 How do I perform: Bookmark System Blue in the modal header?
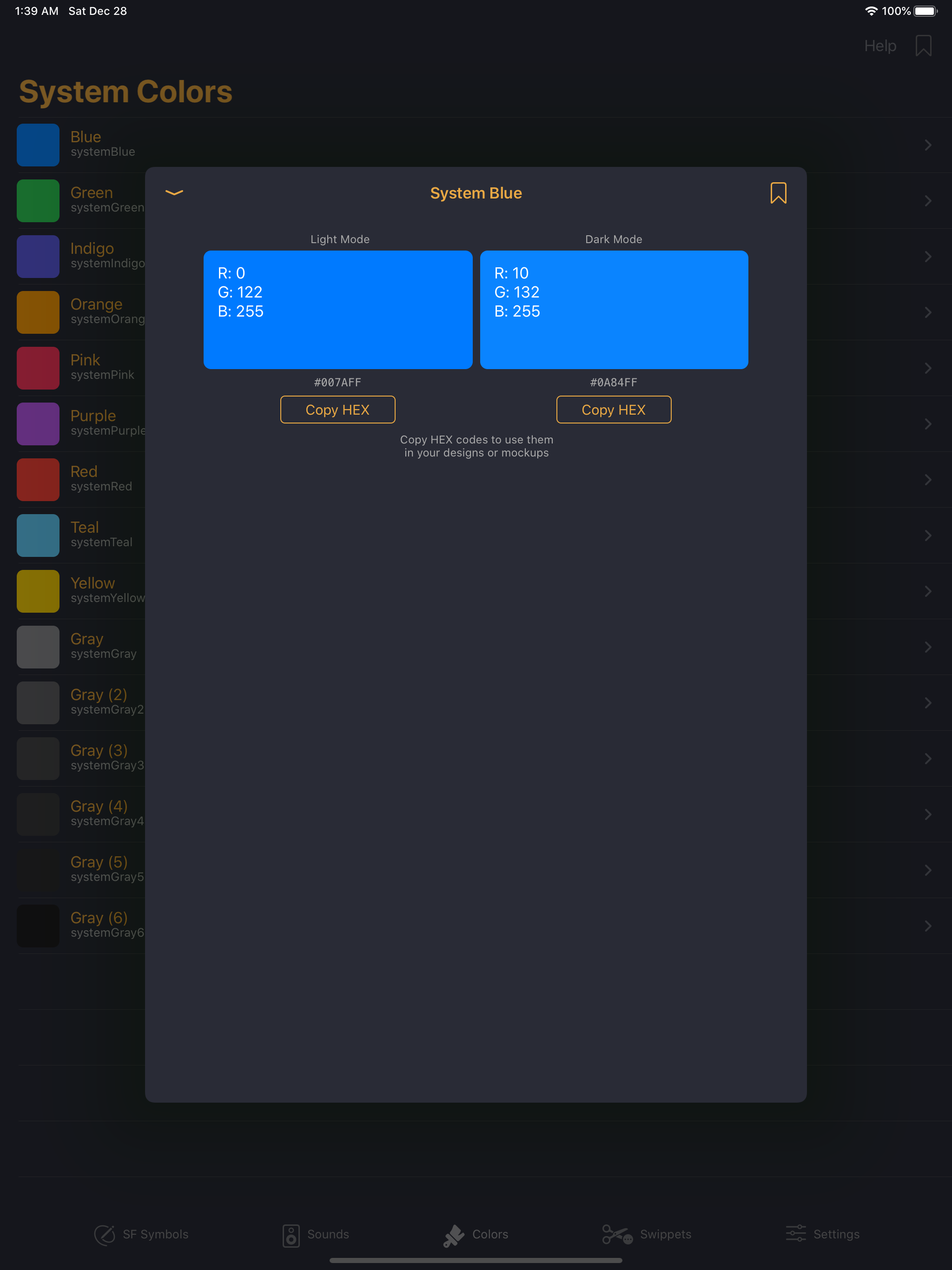point(778,193)
